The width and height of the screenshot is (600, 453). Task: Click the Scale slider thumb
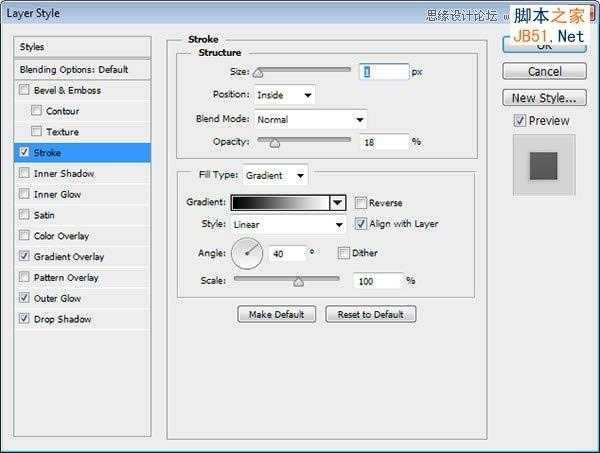coord(298,282)
